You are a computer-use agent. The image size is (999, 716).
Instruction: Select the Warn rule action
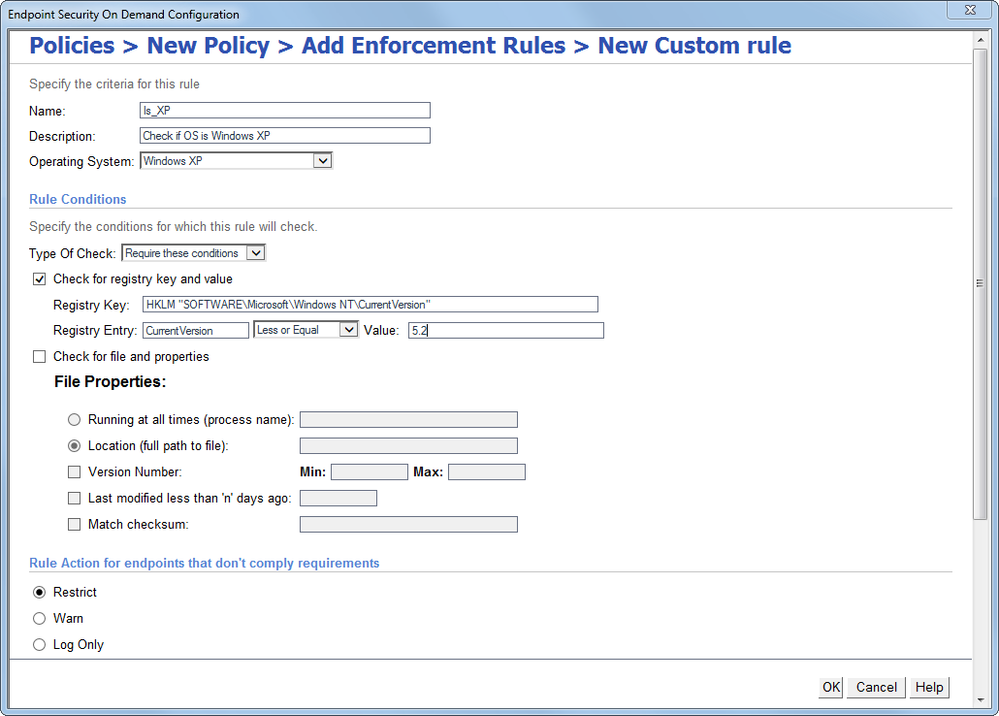(40, 619)
